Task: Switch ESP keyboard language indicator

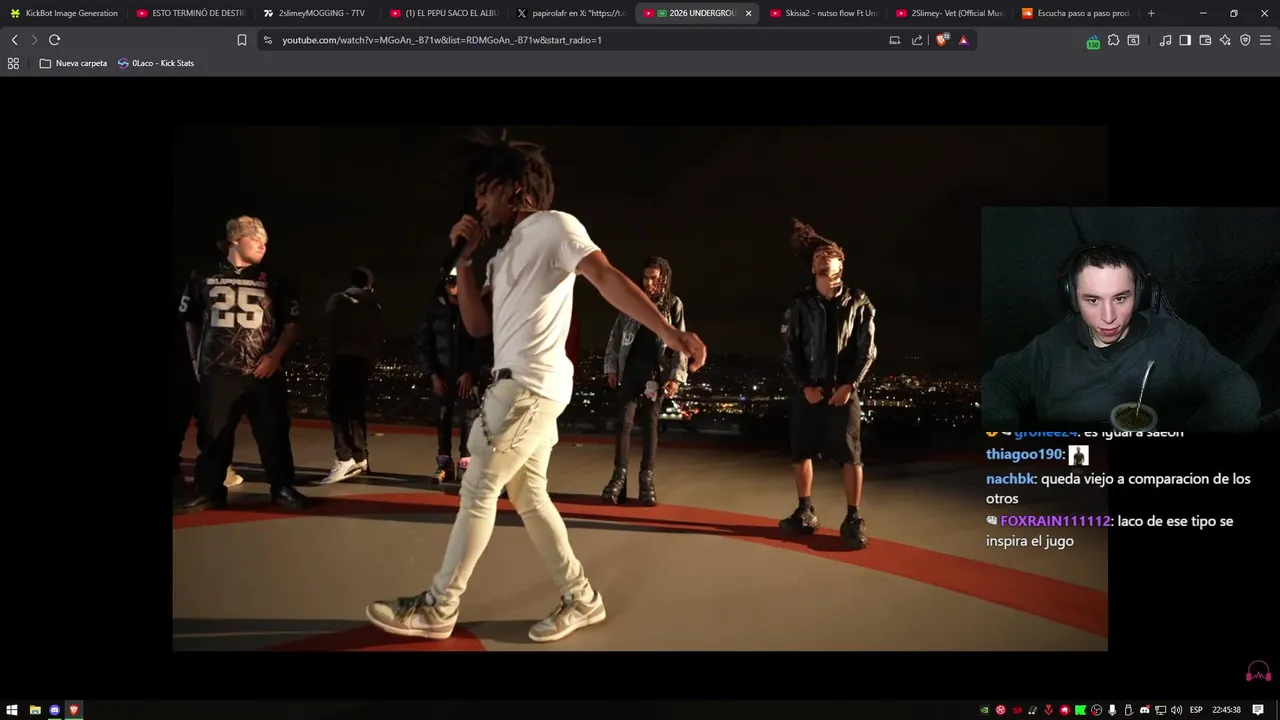Action: [x=1196, y=710]
